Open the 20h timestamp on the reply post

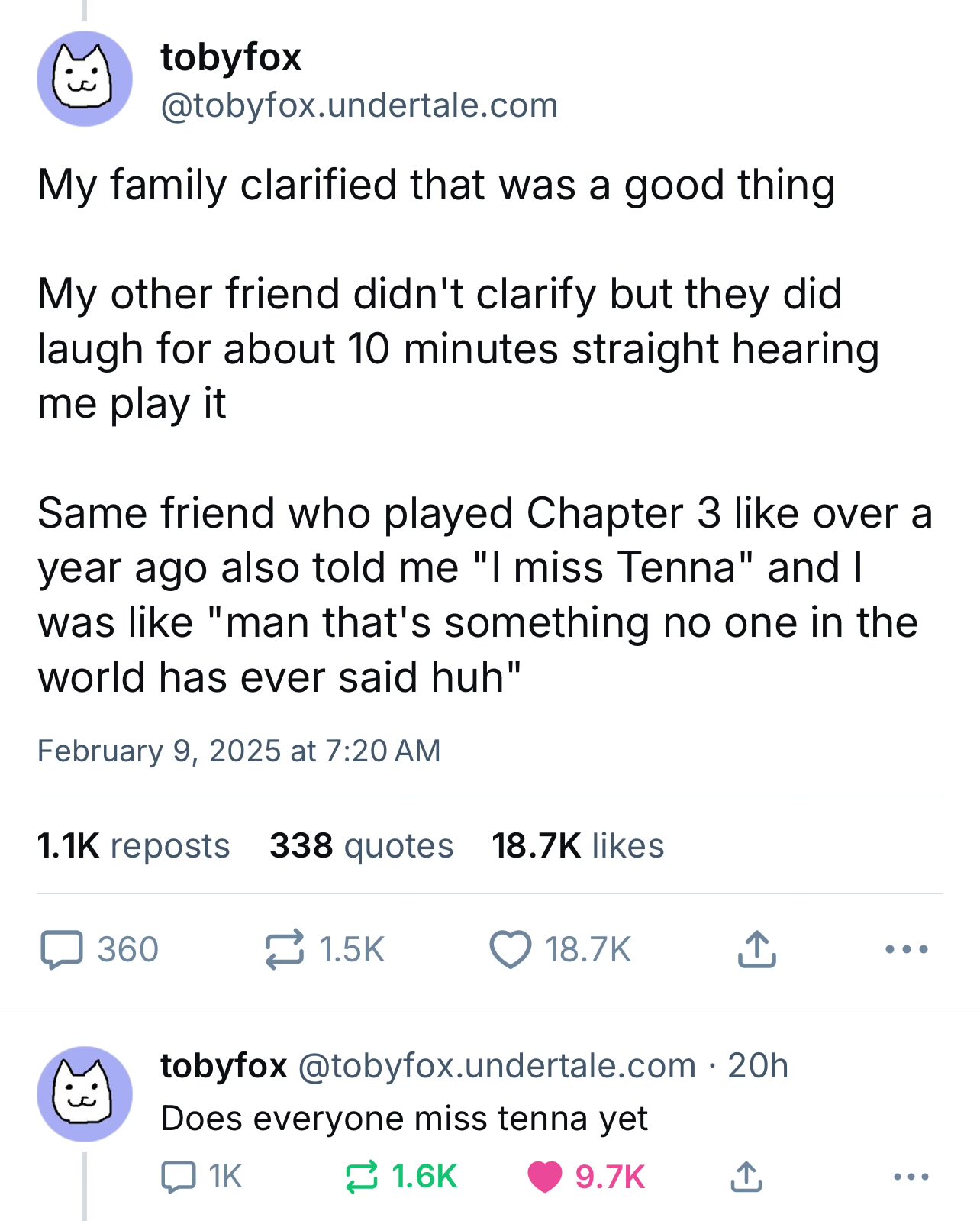[x=757, y=1066]
